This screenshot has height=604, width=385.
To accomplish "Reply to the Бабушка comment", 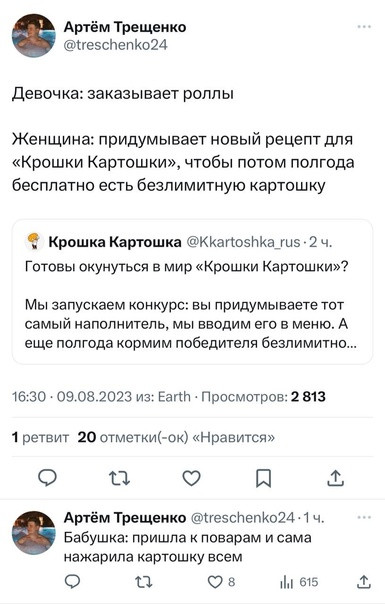I will pos(72,582).
